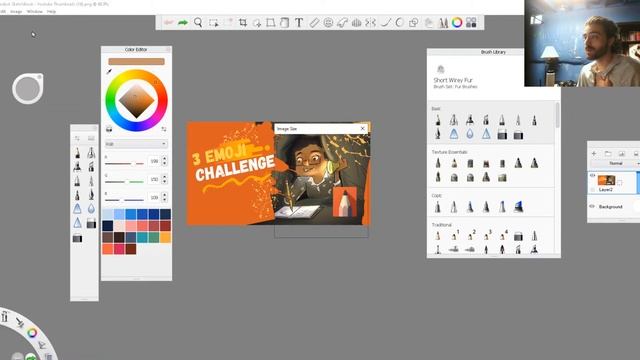Activate the Ruler guide
This screenshot has width=640, height=360.
pyautogui.click(x=314, y=22)
